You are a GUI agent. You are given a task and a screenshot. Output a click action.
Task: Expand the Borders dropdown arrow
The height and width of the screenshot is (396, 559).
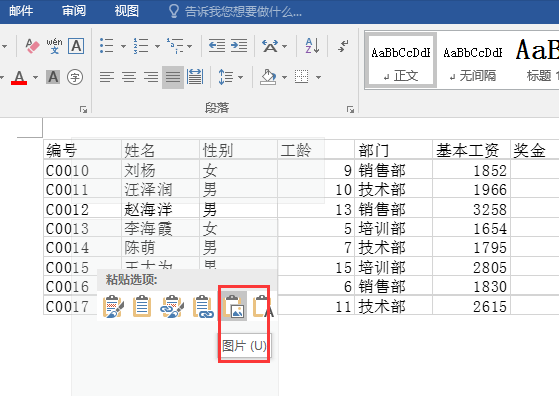click(318, 77)
